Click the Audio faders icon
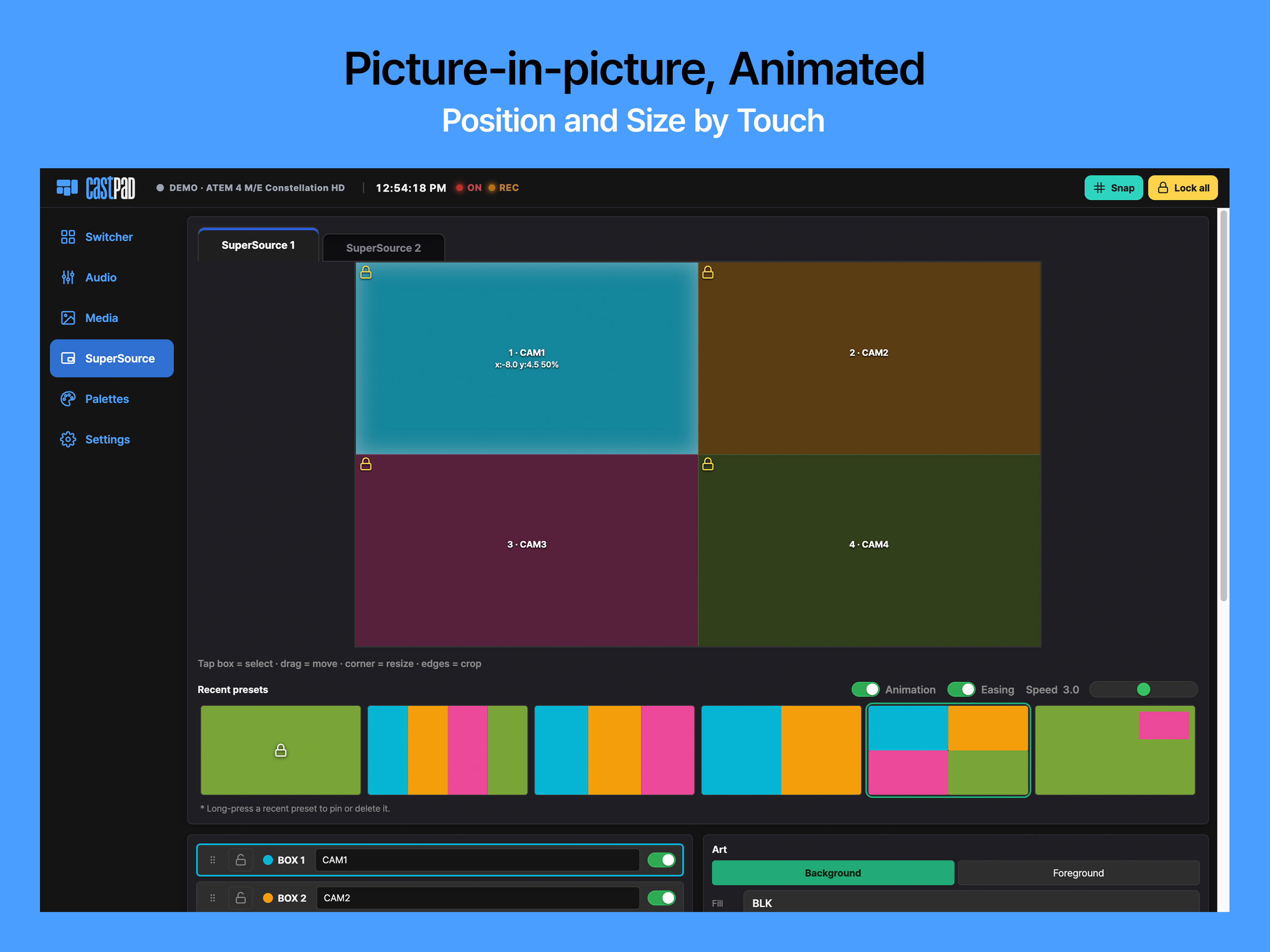Viewport: 1270px width, 952px height. point(68,278)
